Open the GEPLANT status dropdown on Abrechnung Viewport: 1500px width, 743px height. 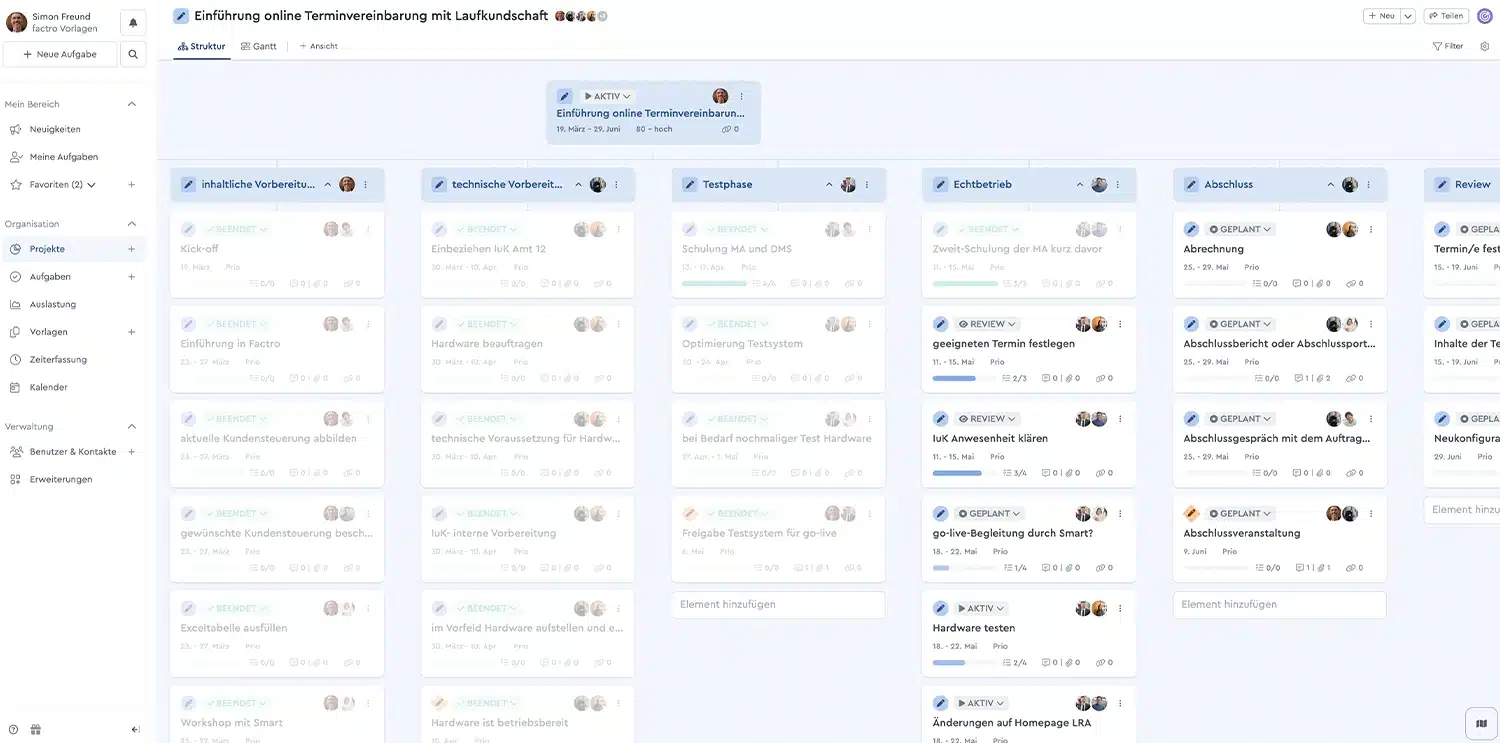[1239, 228]
